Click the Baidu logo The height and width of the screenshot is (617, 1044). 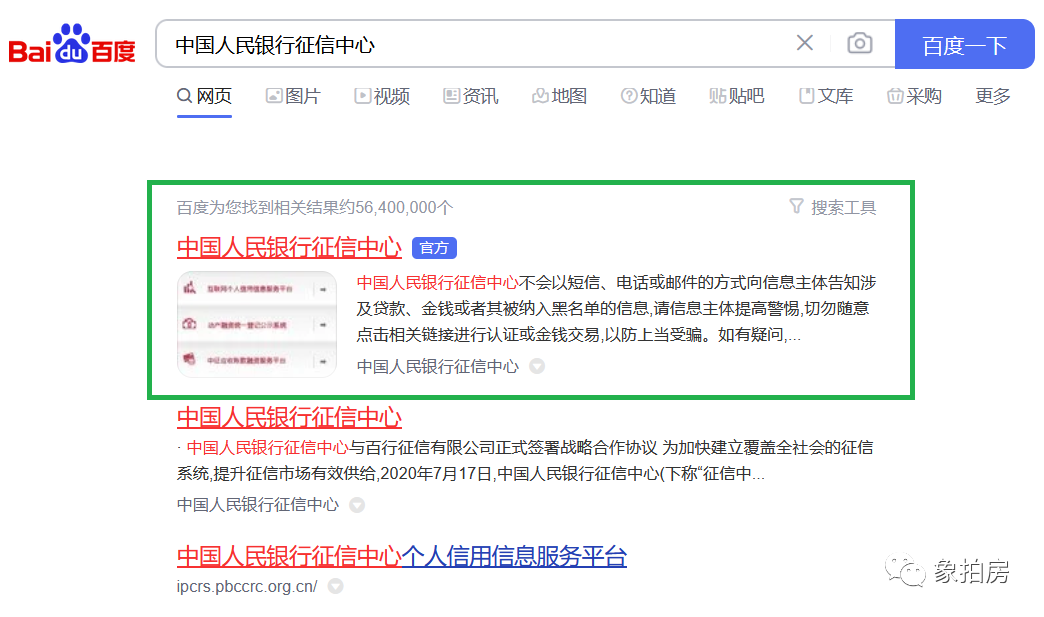[72, 44]
